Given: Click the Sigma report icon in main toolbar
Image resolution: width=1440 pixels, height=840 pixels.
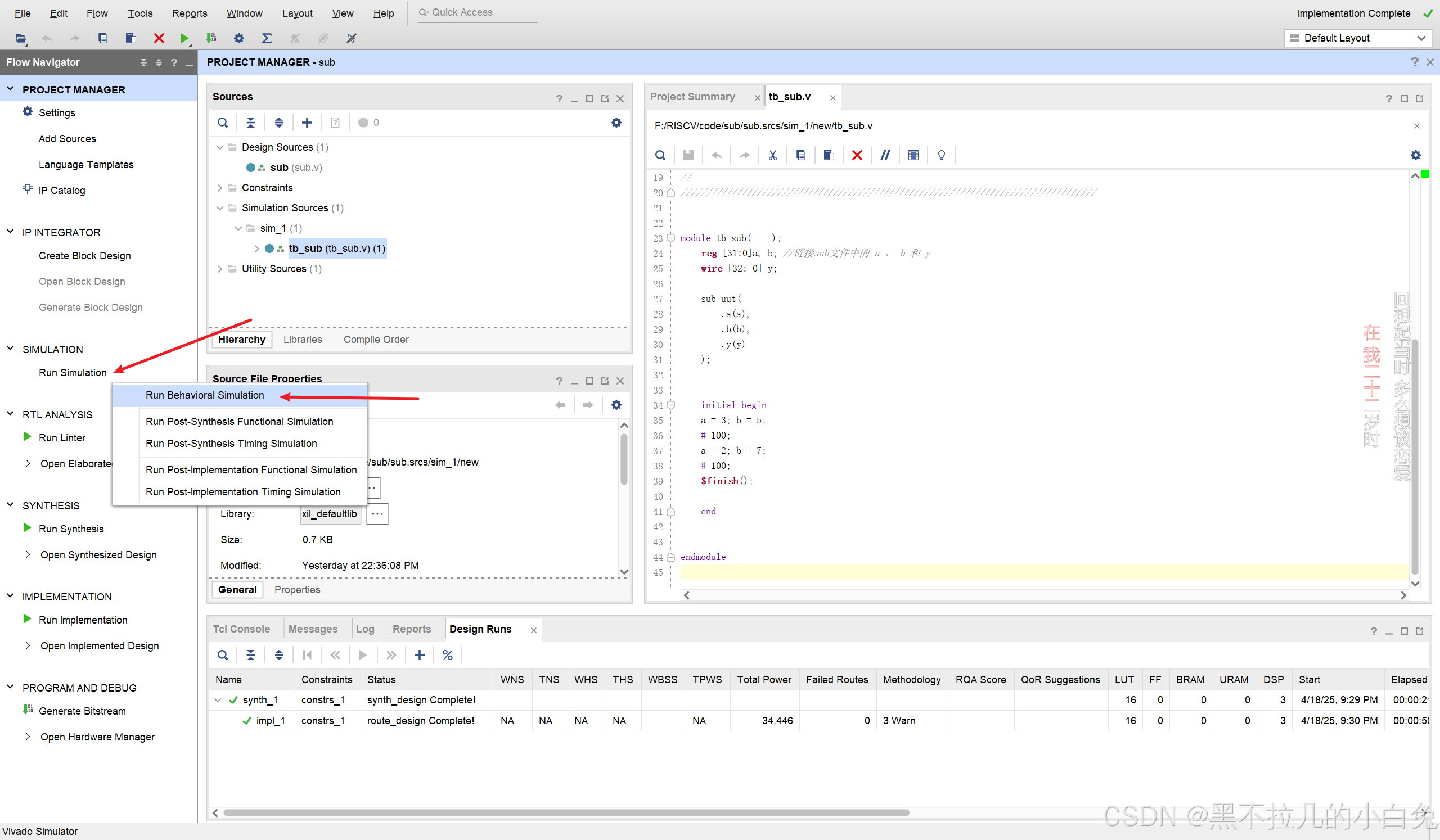Looking at the screenshot, I should pos(267,38).
